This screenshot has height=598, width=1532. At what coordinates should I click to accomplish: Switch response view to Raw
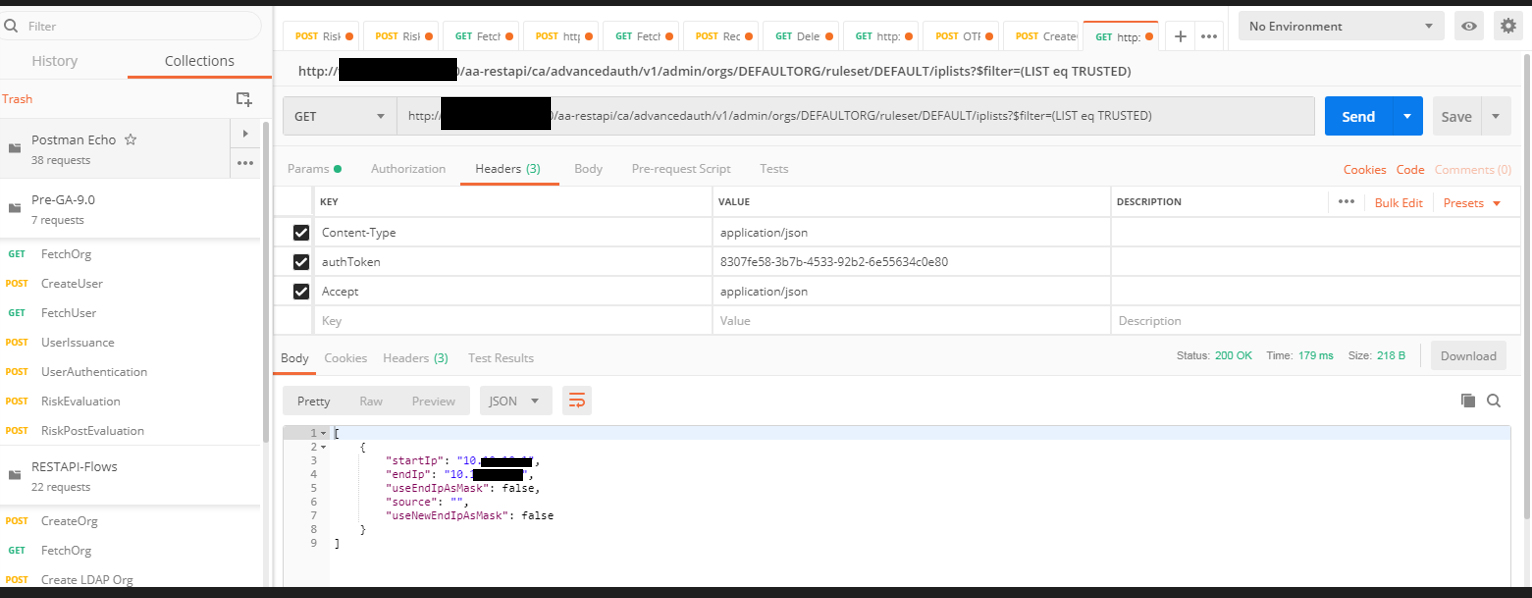[x=371, y=401]
